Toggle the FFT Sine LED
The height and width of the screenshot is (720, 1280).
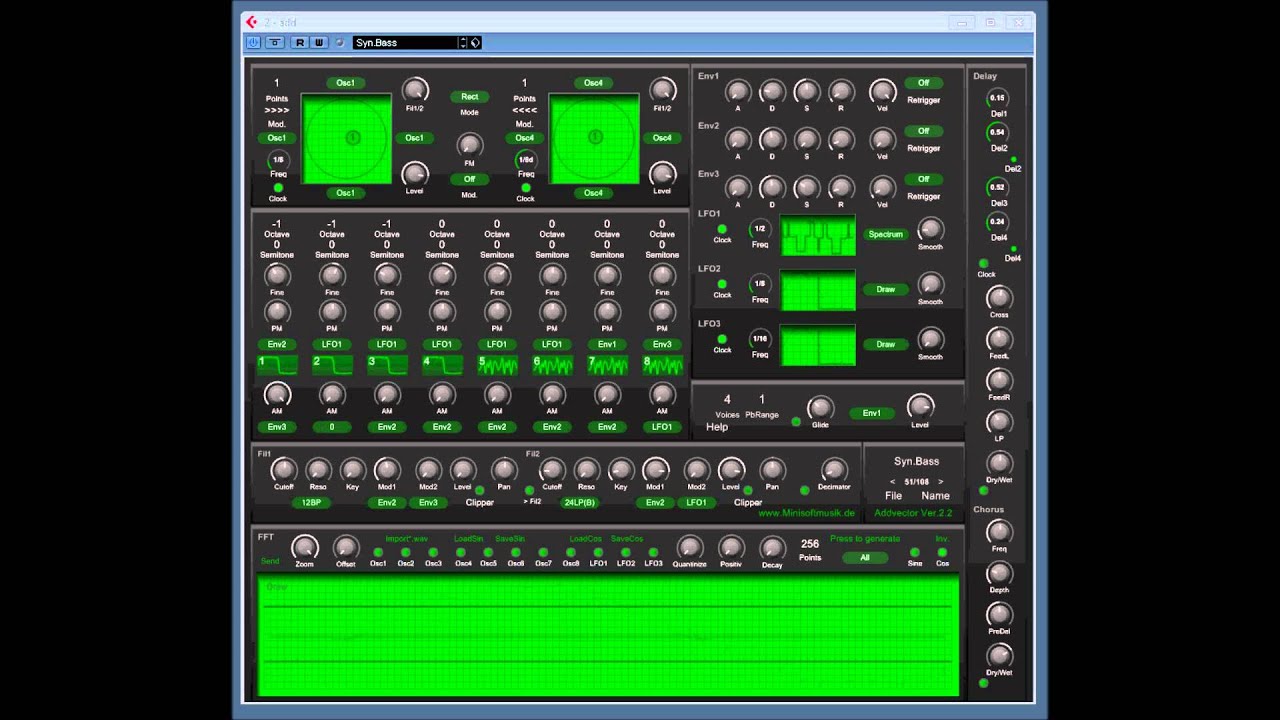click(x=914, y=551)
